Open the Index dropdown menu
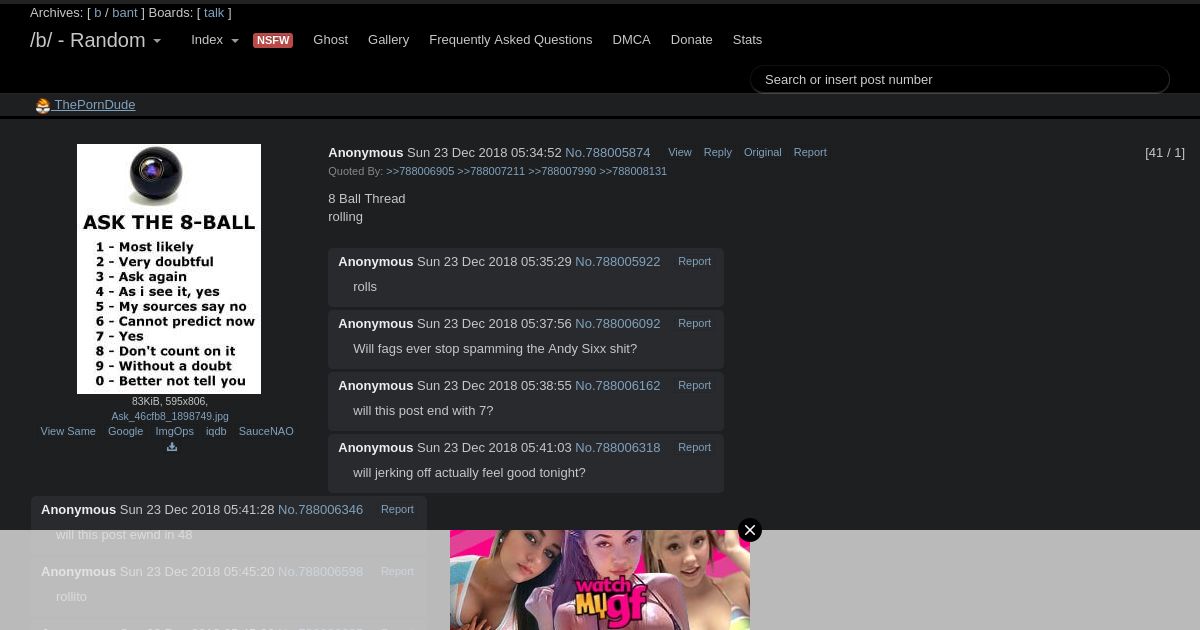1200x630 pixels. coord(215,40)
